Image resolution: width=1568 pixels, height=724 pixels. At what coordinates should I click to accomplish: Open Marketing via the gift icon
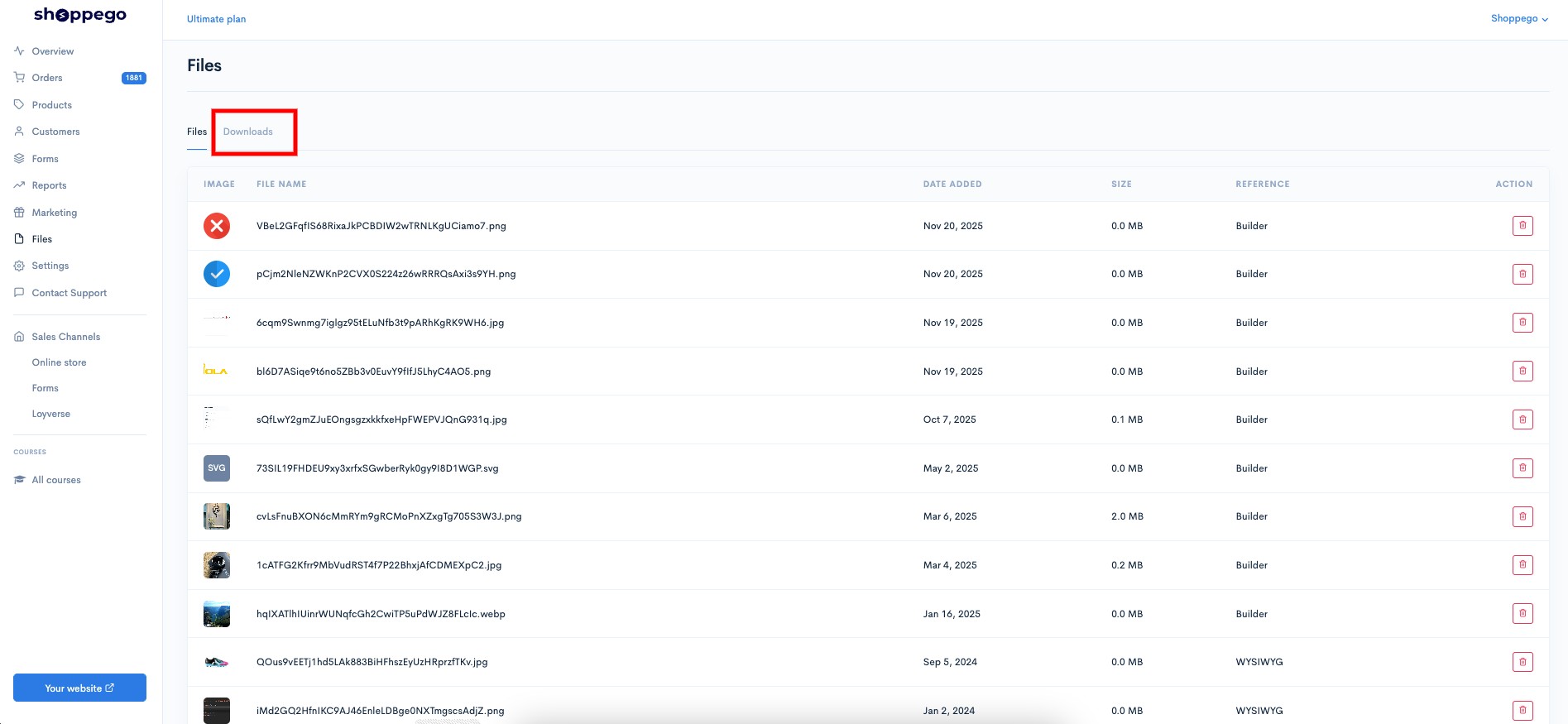[19, 213]
